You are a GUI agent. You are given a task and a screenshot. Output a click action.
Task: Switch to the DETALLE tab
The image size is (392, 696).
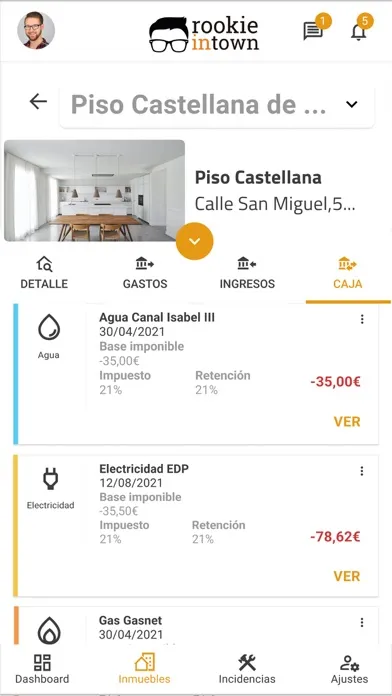tap(44, 273)
